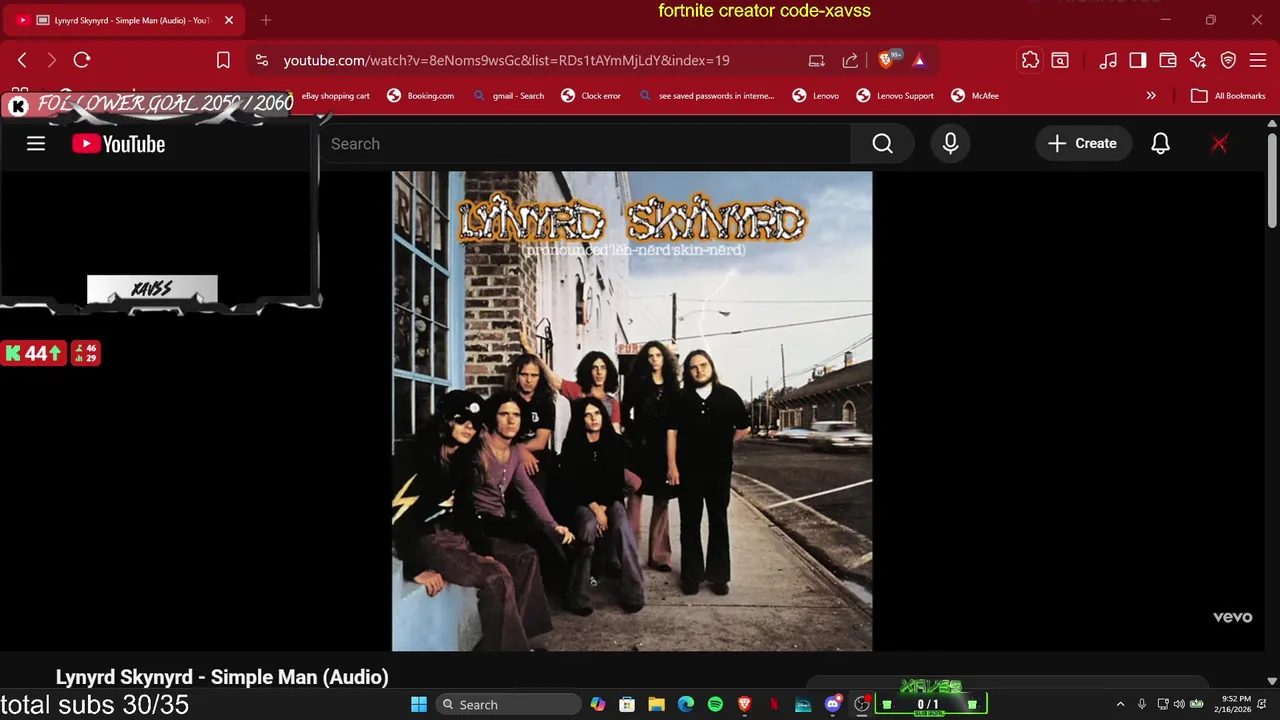Toggle the browser sidebar panel
The width and height of the screenshot is (1280, 720).
tap(1138, 60)
